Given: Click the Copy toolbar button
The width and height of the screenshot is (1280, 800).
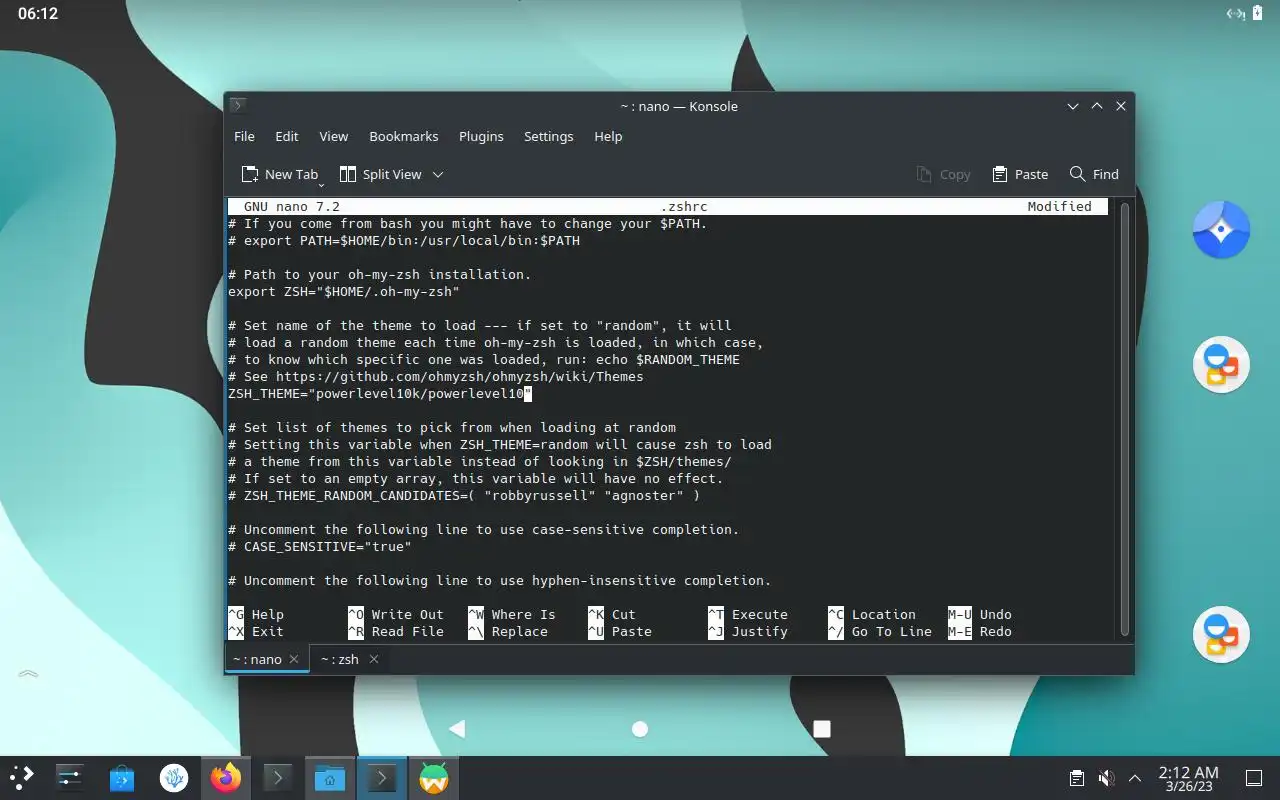Looking at the screenshot, I should [943, 174].
